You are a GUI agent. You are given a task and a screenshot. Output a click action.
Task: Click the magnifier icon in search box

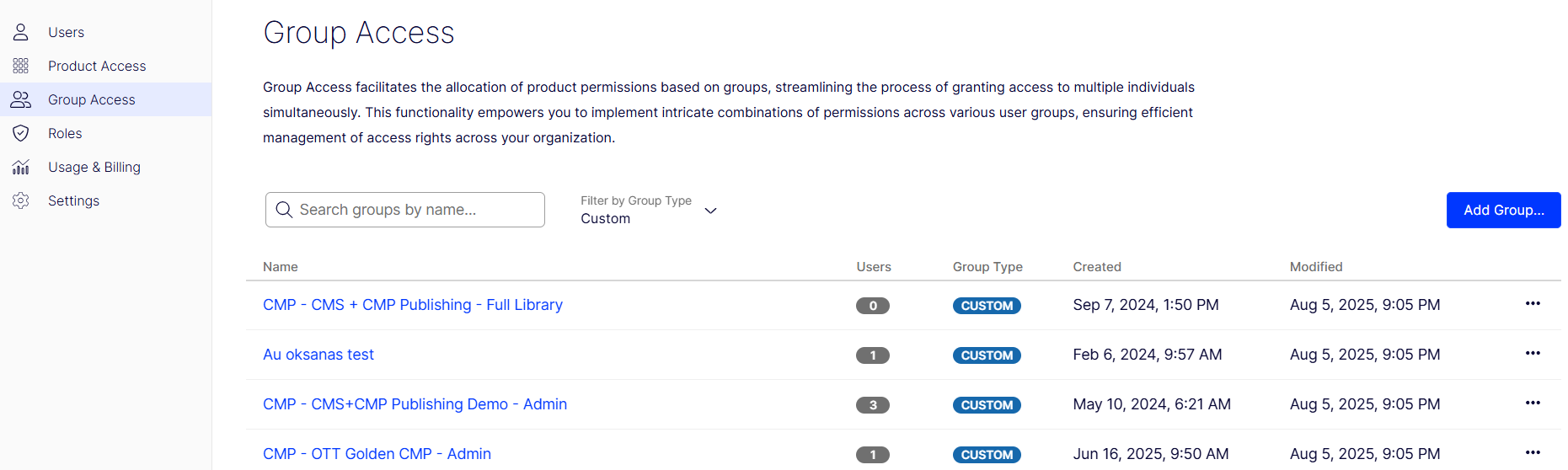[284, 210]
